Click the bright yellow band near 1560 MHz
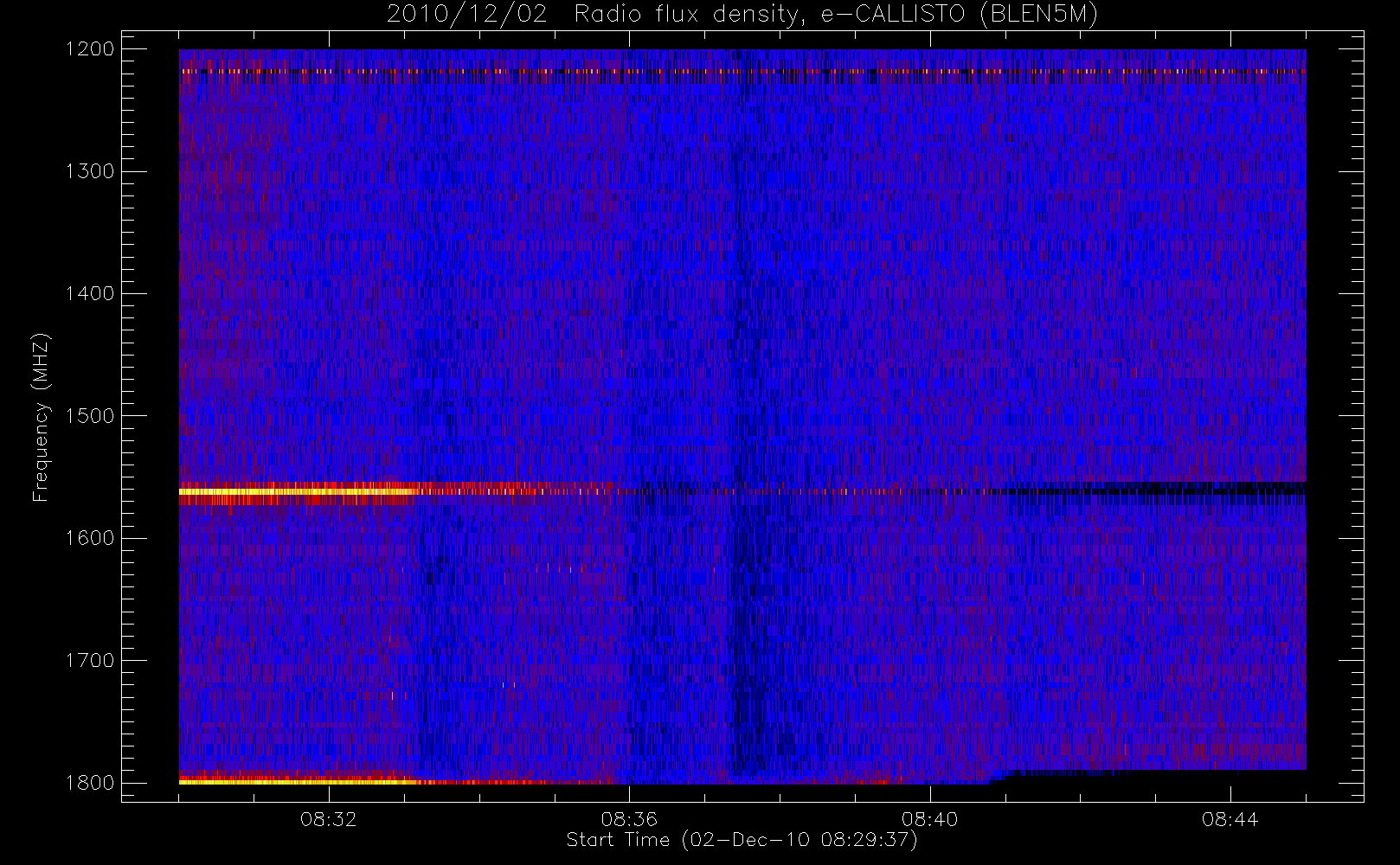Screen dimensions: 1400x865 click(x=299, y=491)
